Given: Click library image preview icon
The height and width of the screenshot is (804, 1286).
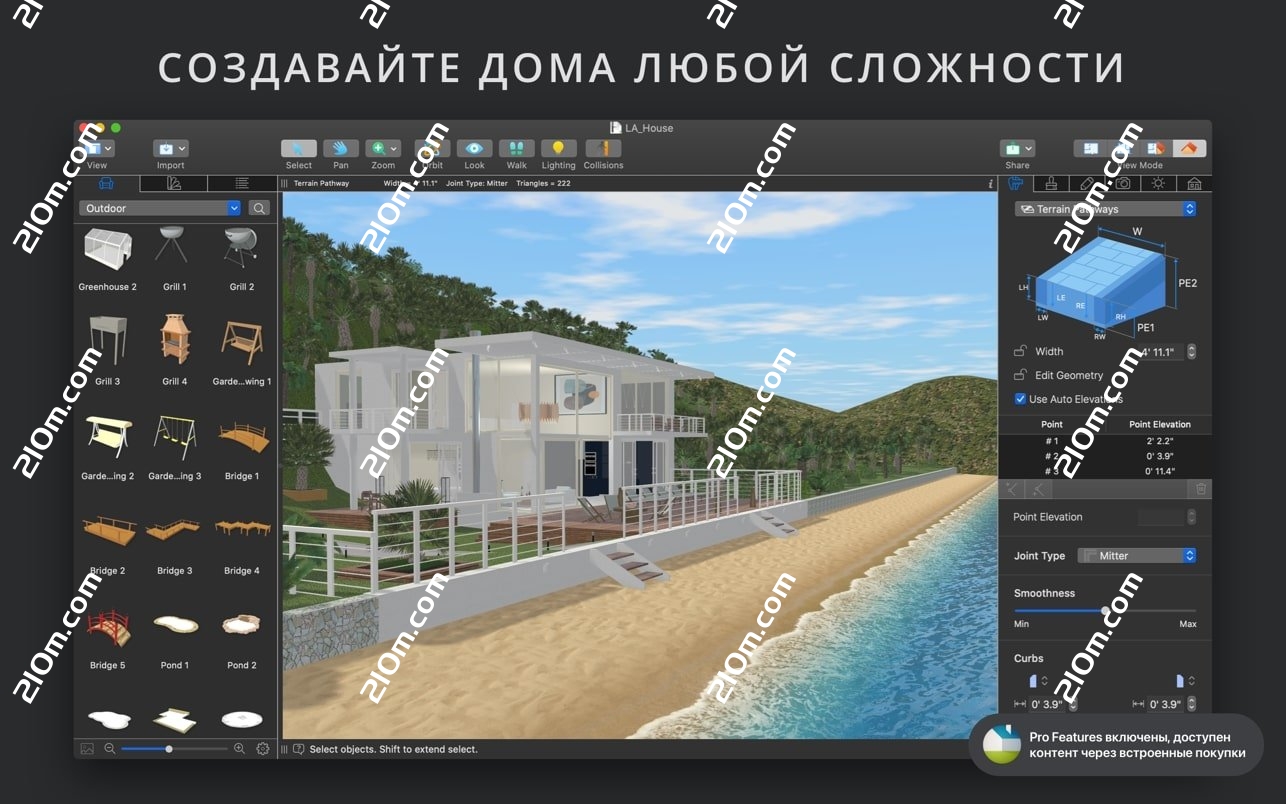Looking at the screenshot, I should (x=87, y=748).
